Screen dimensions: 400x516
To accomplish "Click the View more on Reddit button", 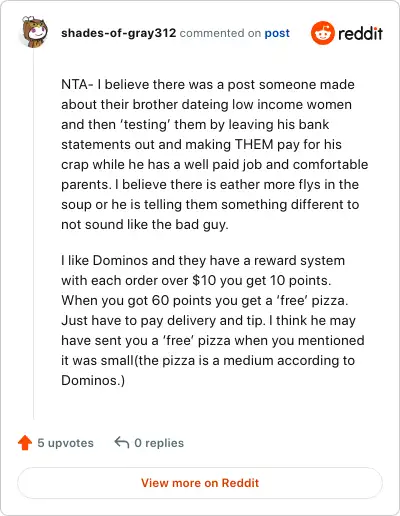I will tap(200, 483).
